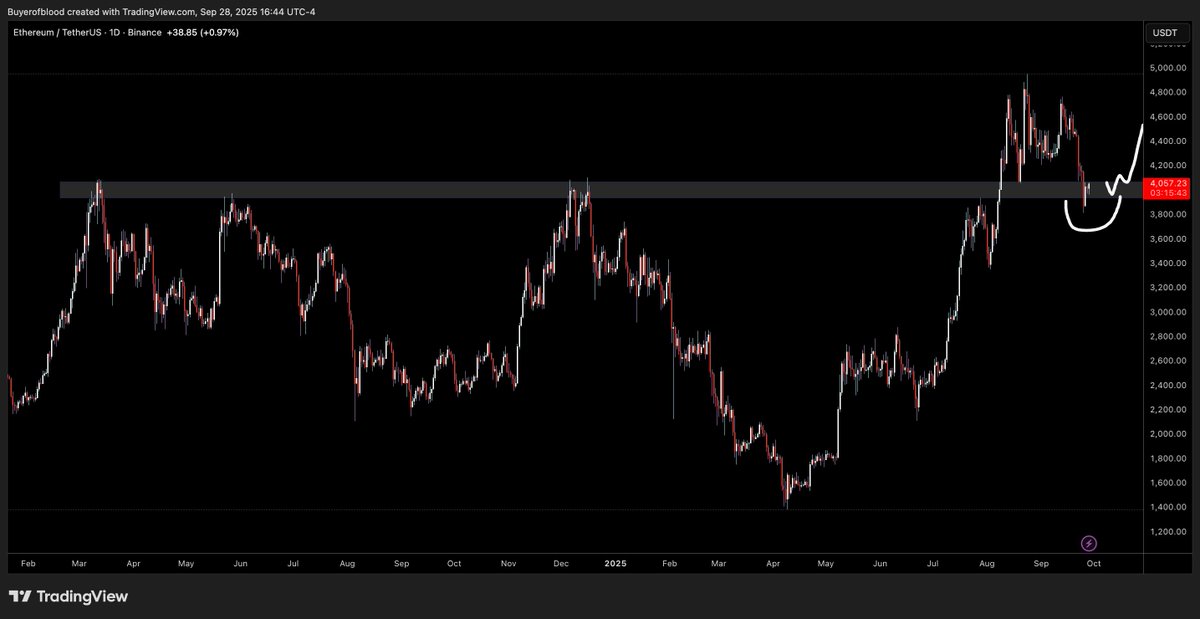Click the 3,000.00 price axis label
This screenshot has width=1200, height=619.
coord(1168,312)
